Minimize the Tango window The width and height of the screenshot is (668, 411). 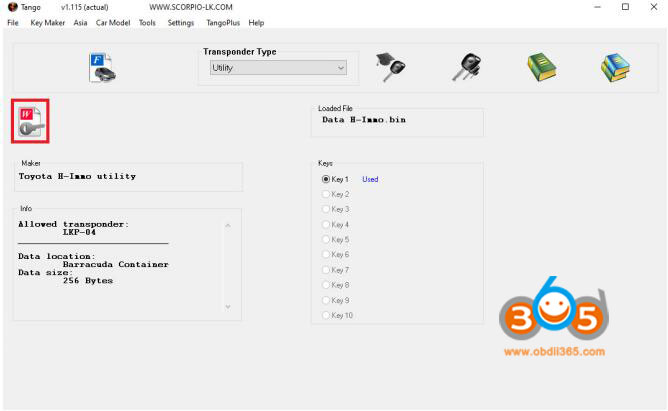(x=598, y=7)
